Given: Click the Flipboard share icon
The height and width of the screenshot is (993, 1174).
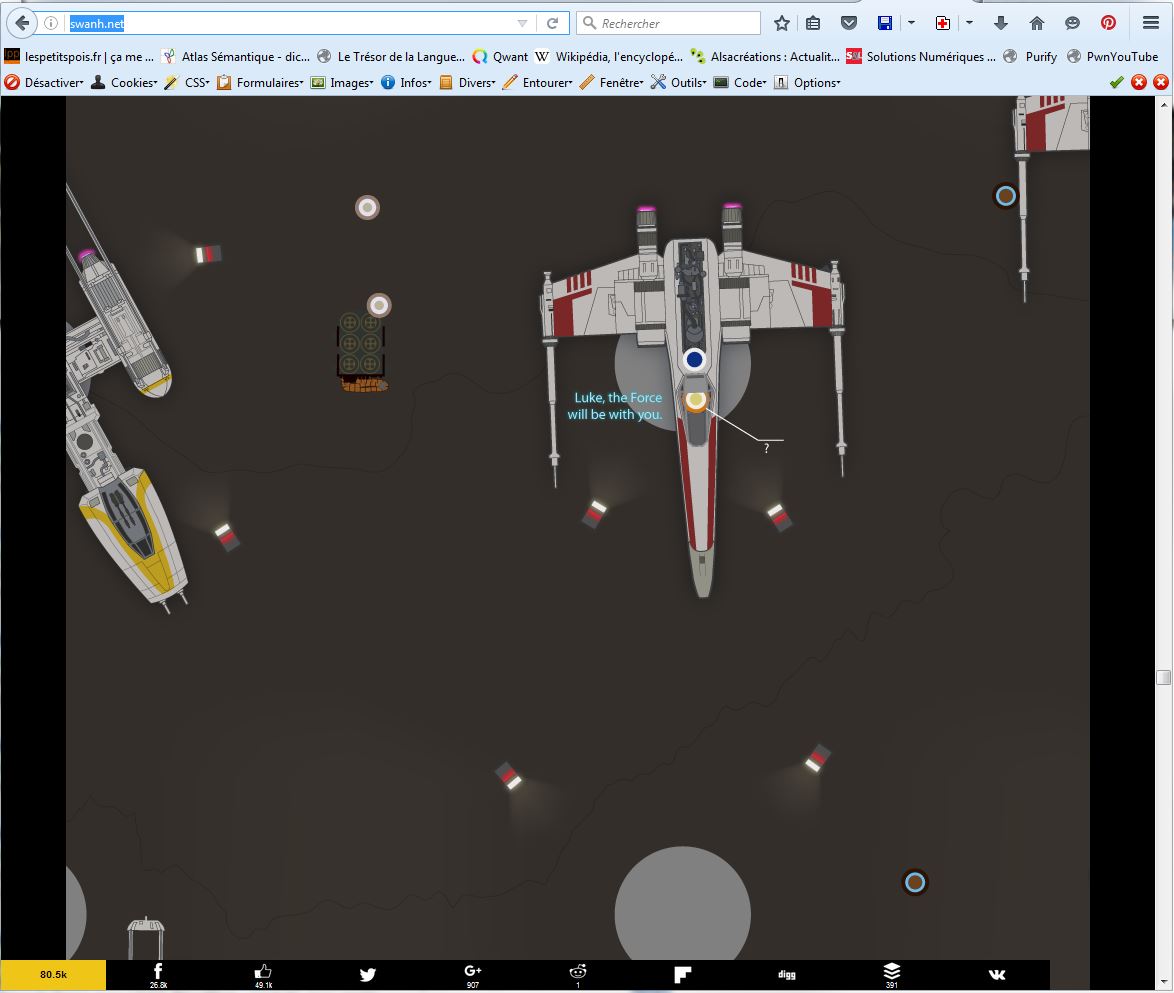Looking at the screenshot, I should pos(683,975).
